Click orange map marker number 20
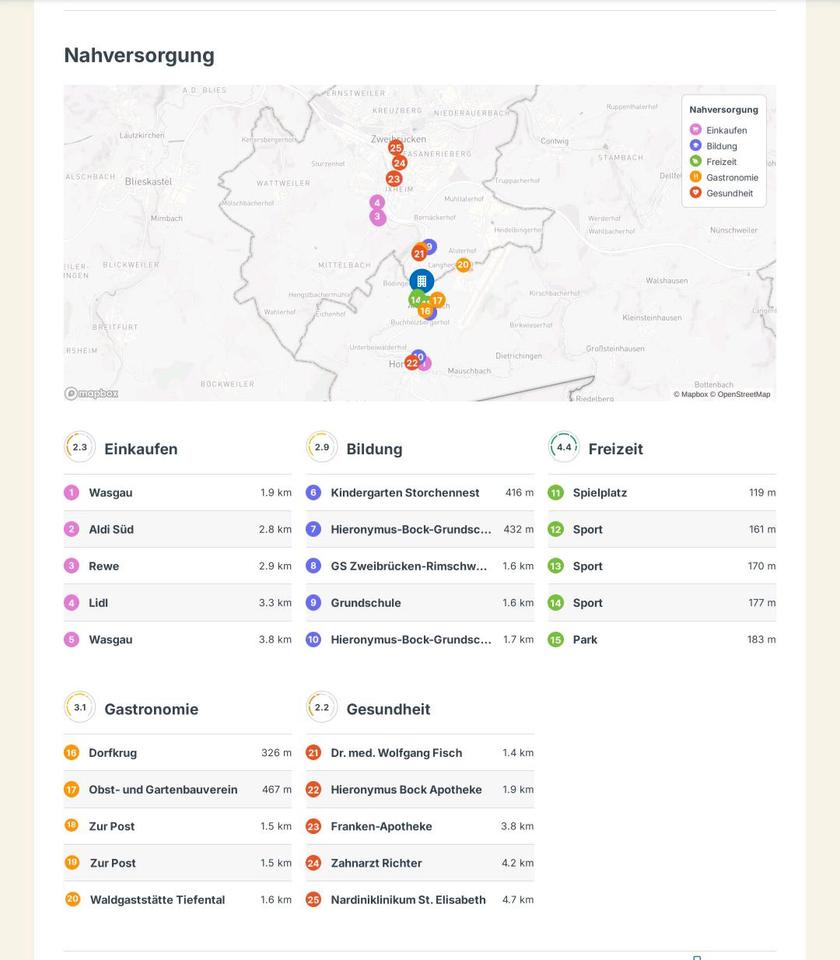 463,265
